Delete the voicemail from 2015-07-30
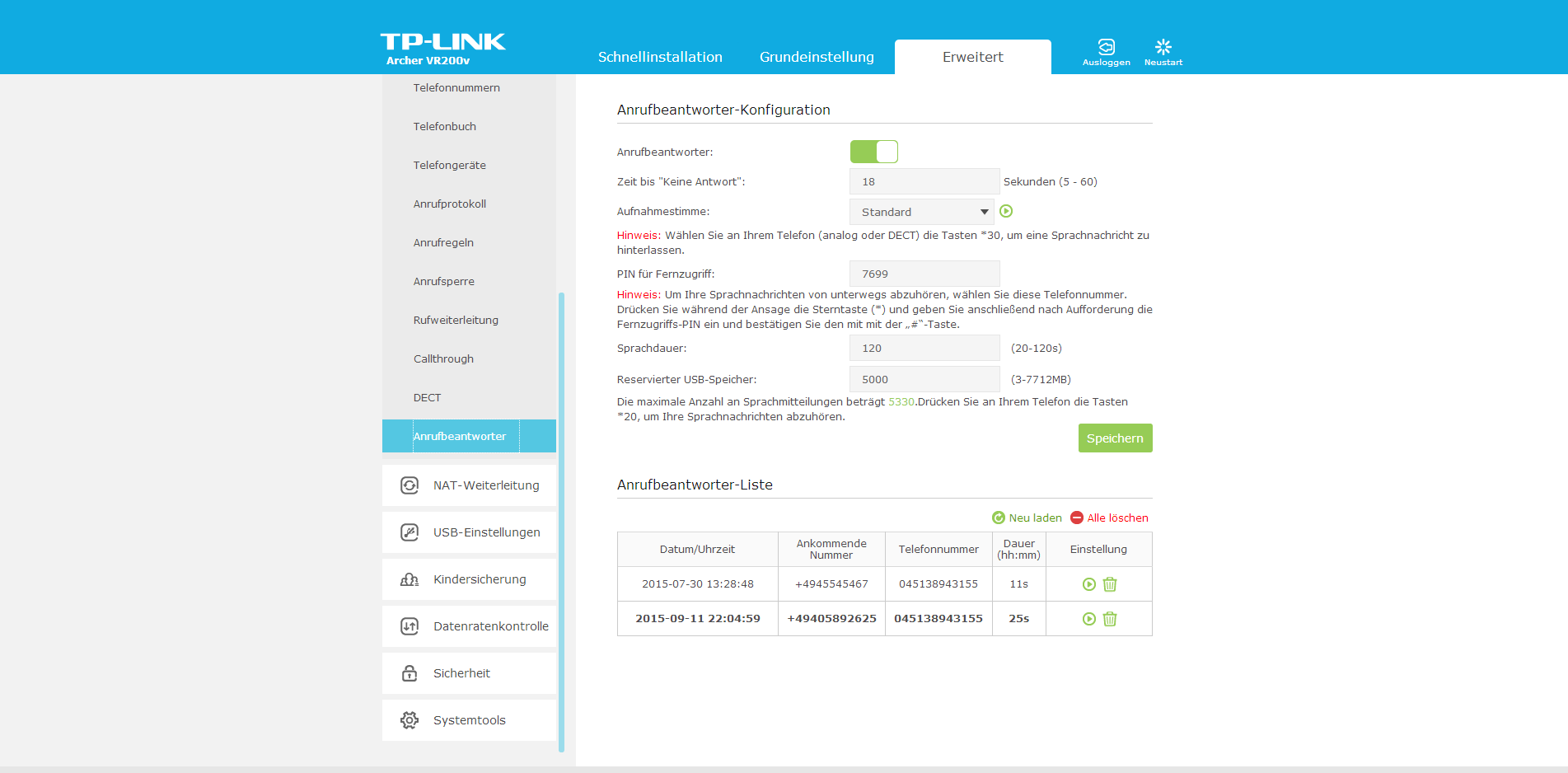 (x=1110, y=584)
